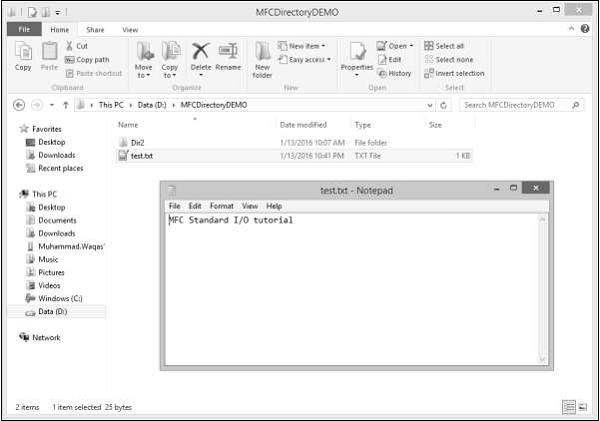This screenshot has width=600, height=421.
Task: Select the Dir2 folder in file list
Action: [138, 142]
